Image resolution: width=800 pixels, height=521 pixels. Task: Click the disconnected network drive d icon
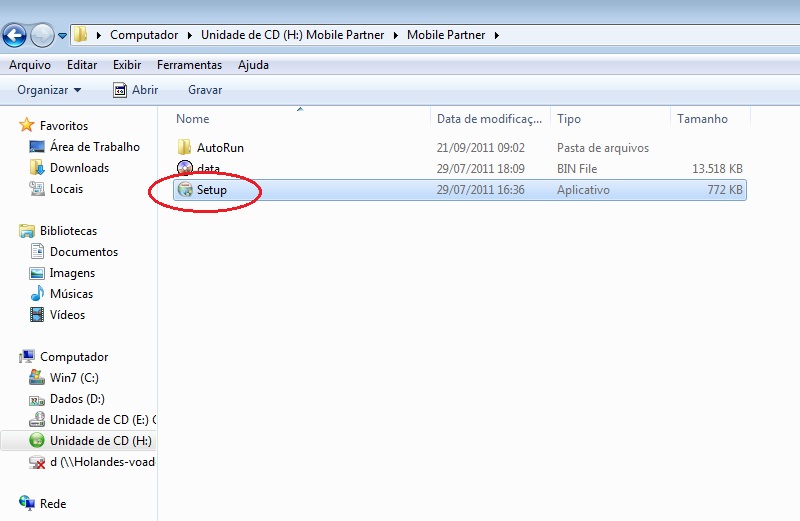37,462
